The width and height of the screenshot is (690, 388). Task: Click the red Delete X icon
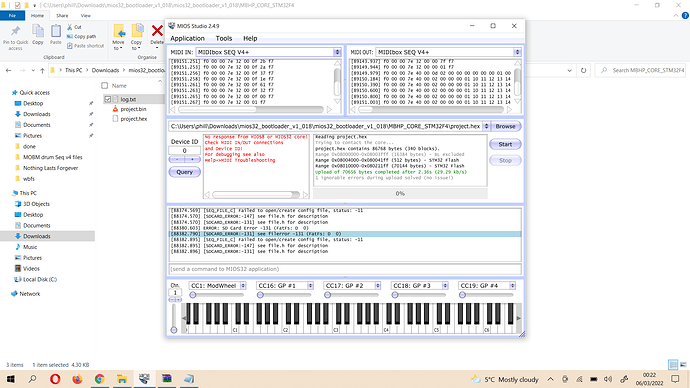[157, 31]
